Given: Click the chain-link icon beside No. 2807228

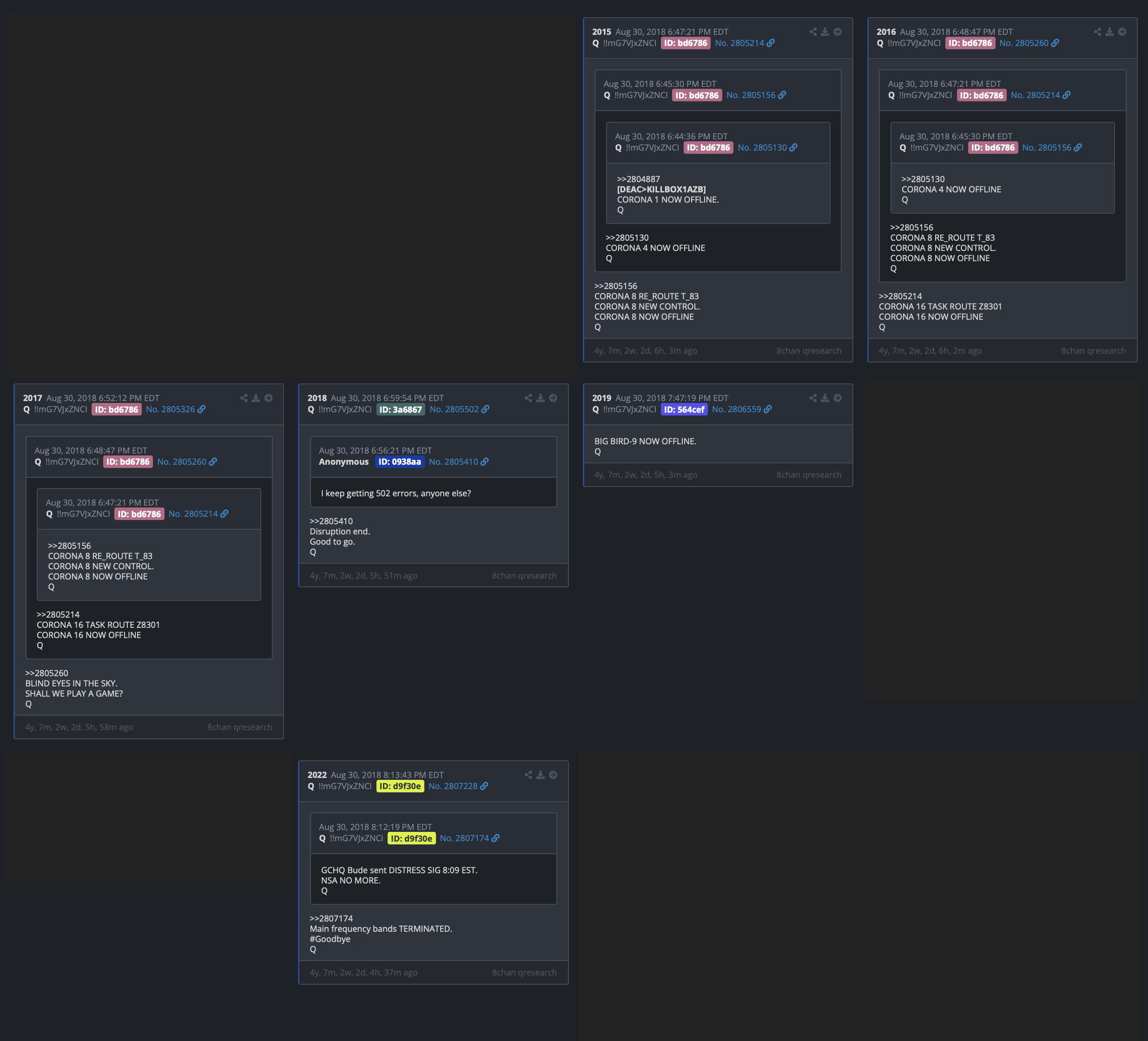Looking at the screenshot, I should click(x=484, y=786).
